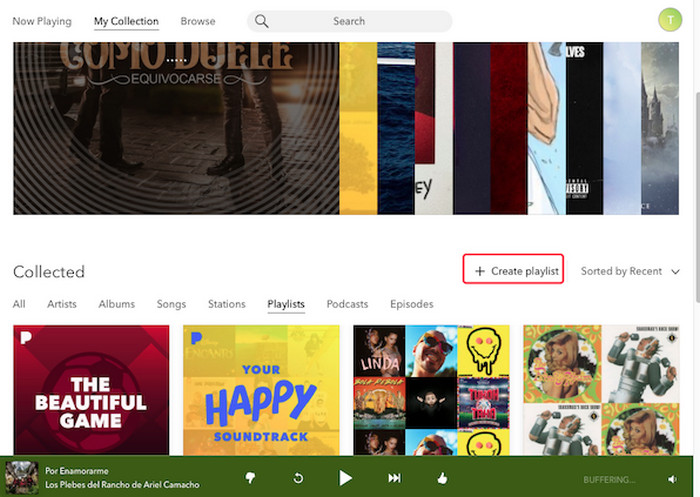Viewport: 700px width, 497px height.
Task: Click the search magnifier icon
Action: tap(262, 21)
